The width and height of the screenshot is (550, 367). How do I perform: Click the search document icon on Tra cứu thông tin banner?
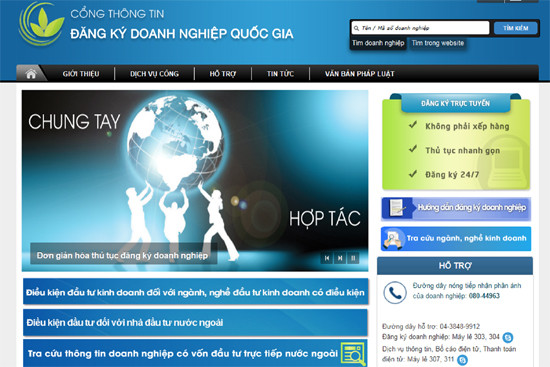point(353,354)
